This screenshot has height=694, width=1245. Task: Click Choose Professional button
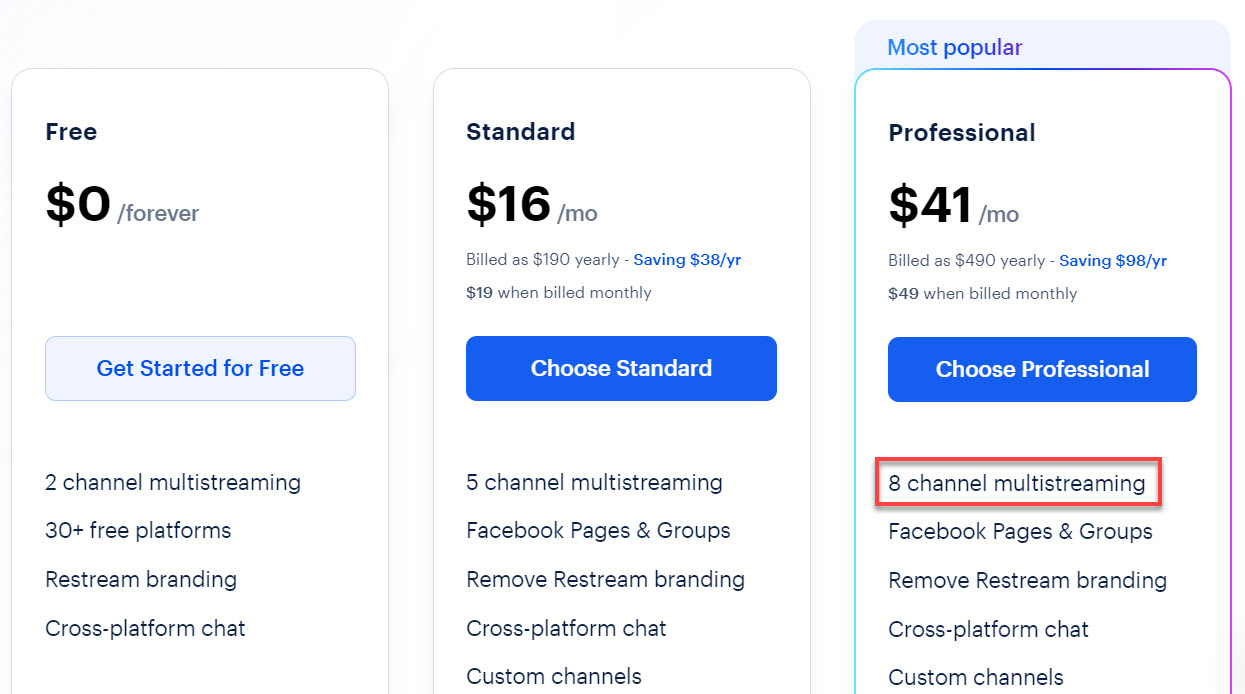[x=1042, y=369]
